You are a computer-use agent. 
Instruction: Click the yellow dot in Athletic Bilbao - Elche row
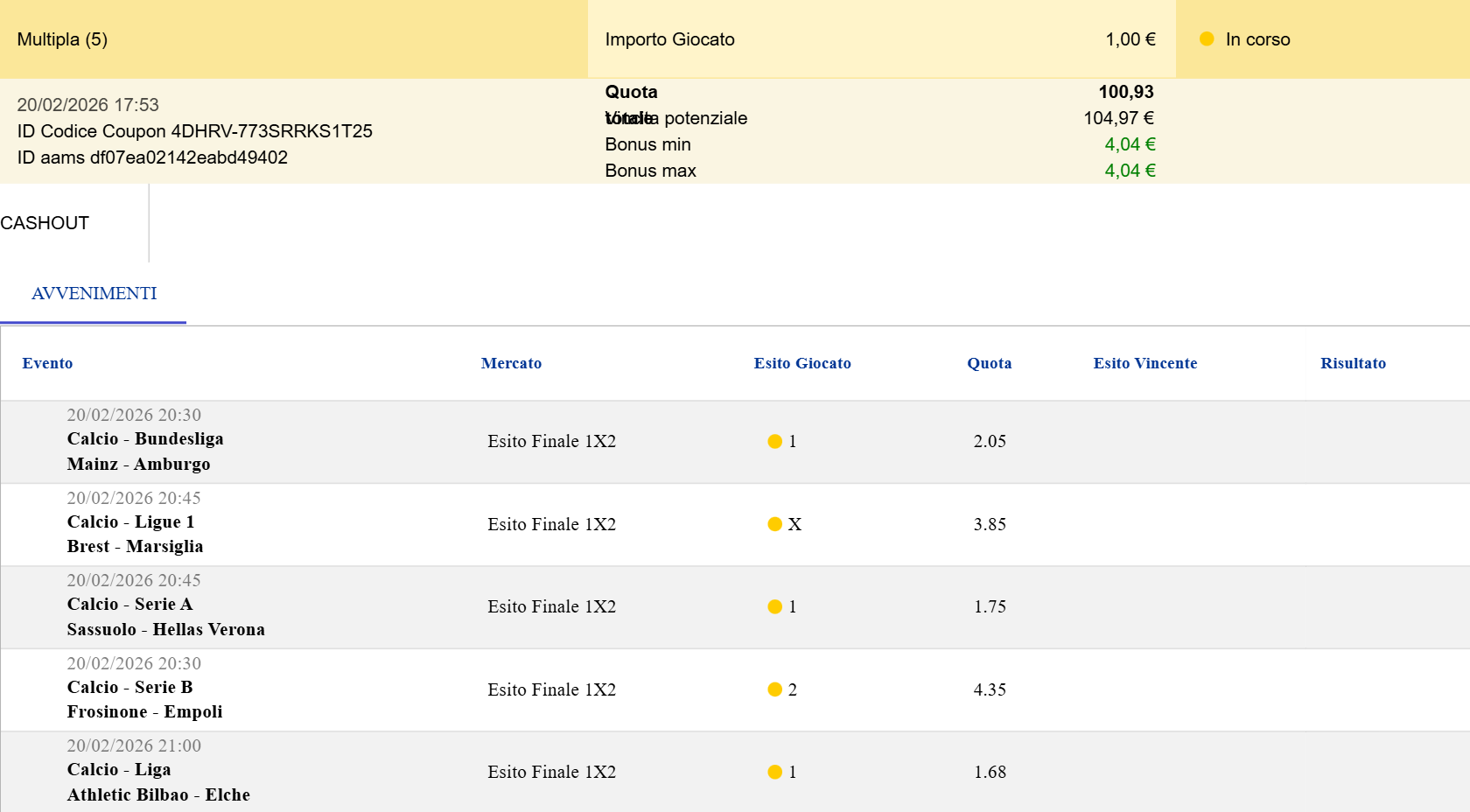click(774, 773)
